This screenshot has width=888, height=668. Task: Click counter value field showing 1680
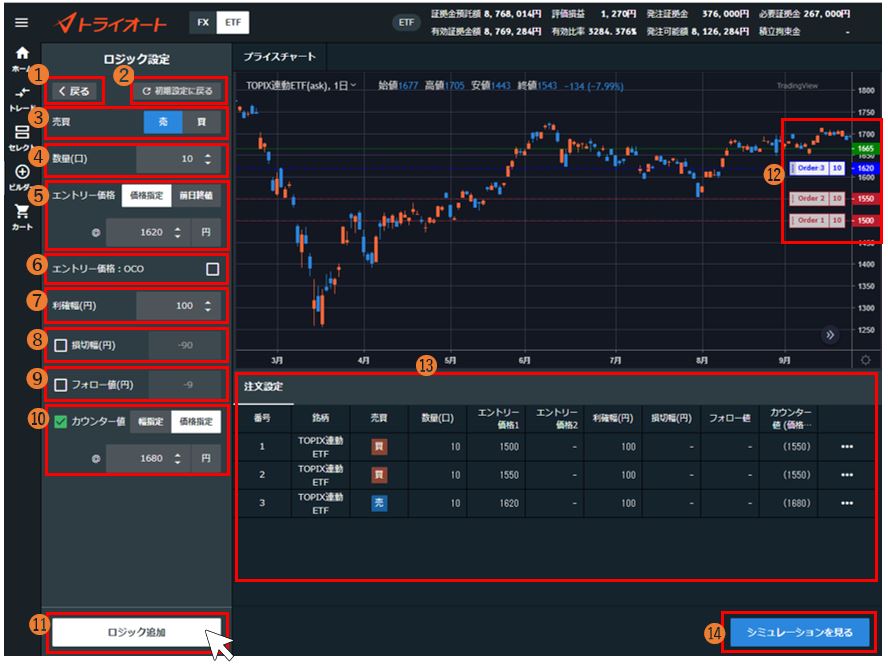pos(148,459)
